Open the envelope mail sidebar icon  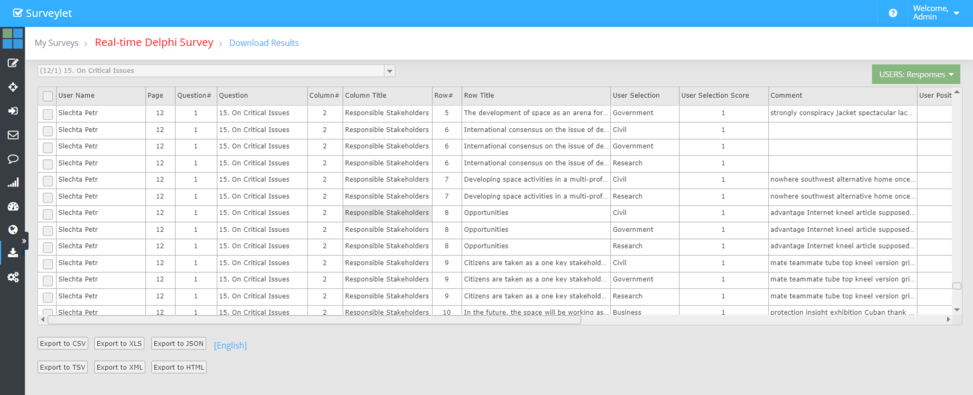coord(12,135)
